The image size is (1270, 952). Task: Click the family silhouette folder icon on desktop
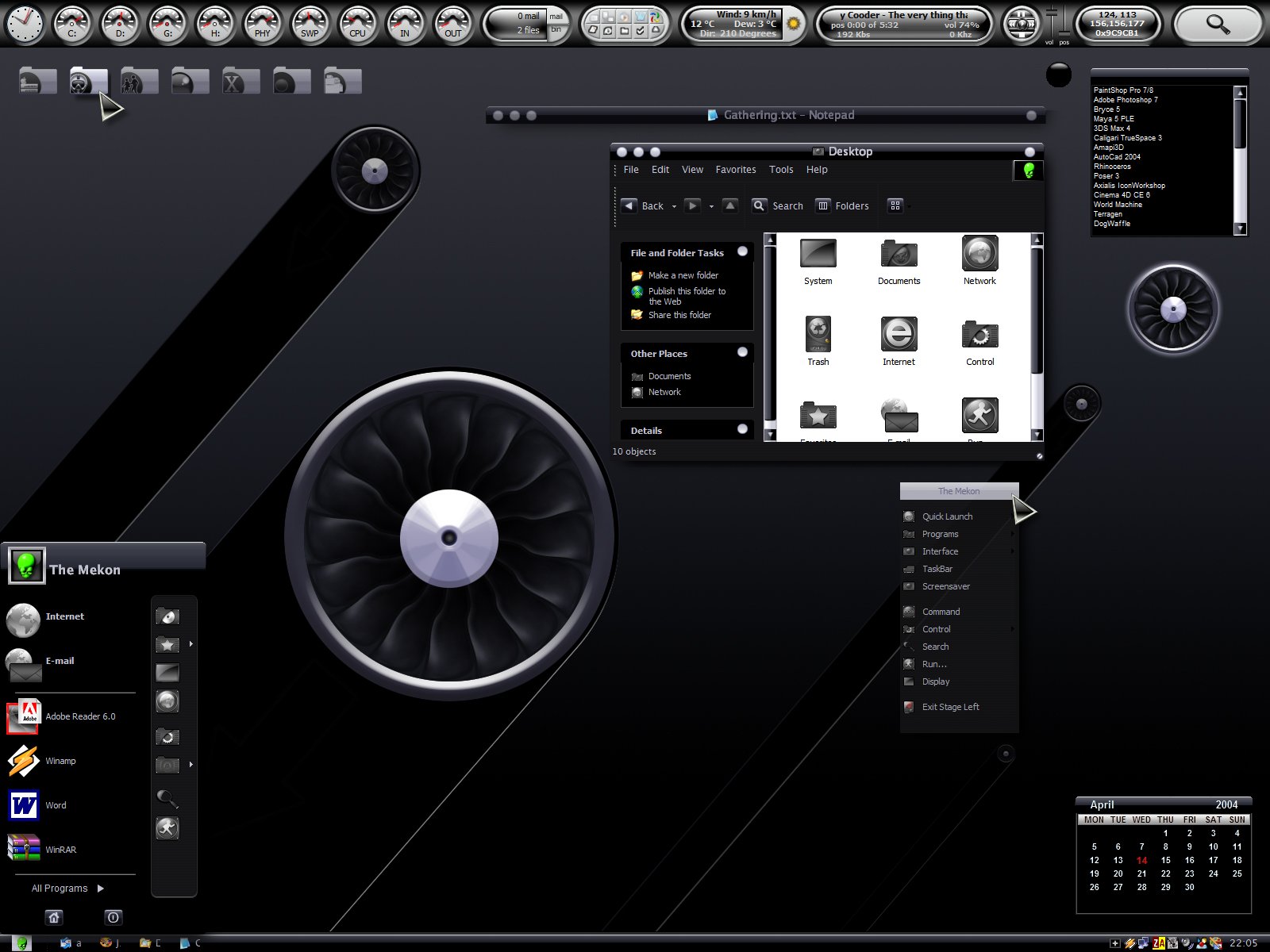point(139,81)
